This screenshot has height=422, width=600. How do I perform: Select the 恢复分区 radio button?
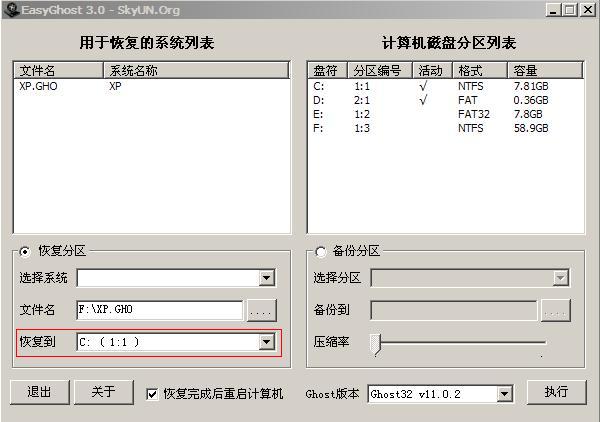coord(25,252)
